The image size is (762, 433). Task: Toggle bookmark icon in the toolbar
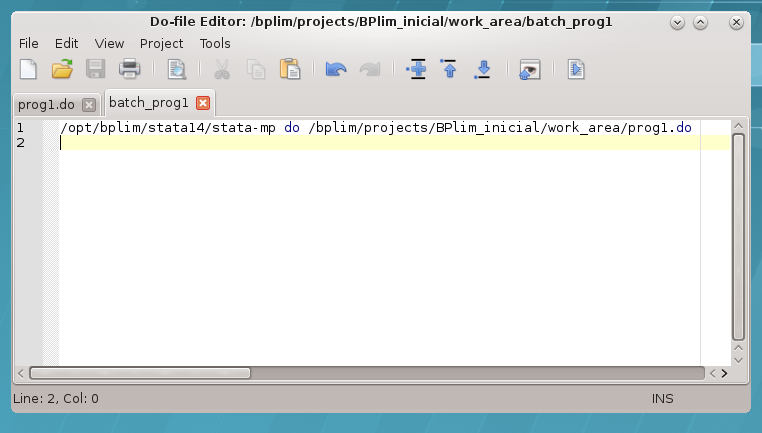point(416,69)
